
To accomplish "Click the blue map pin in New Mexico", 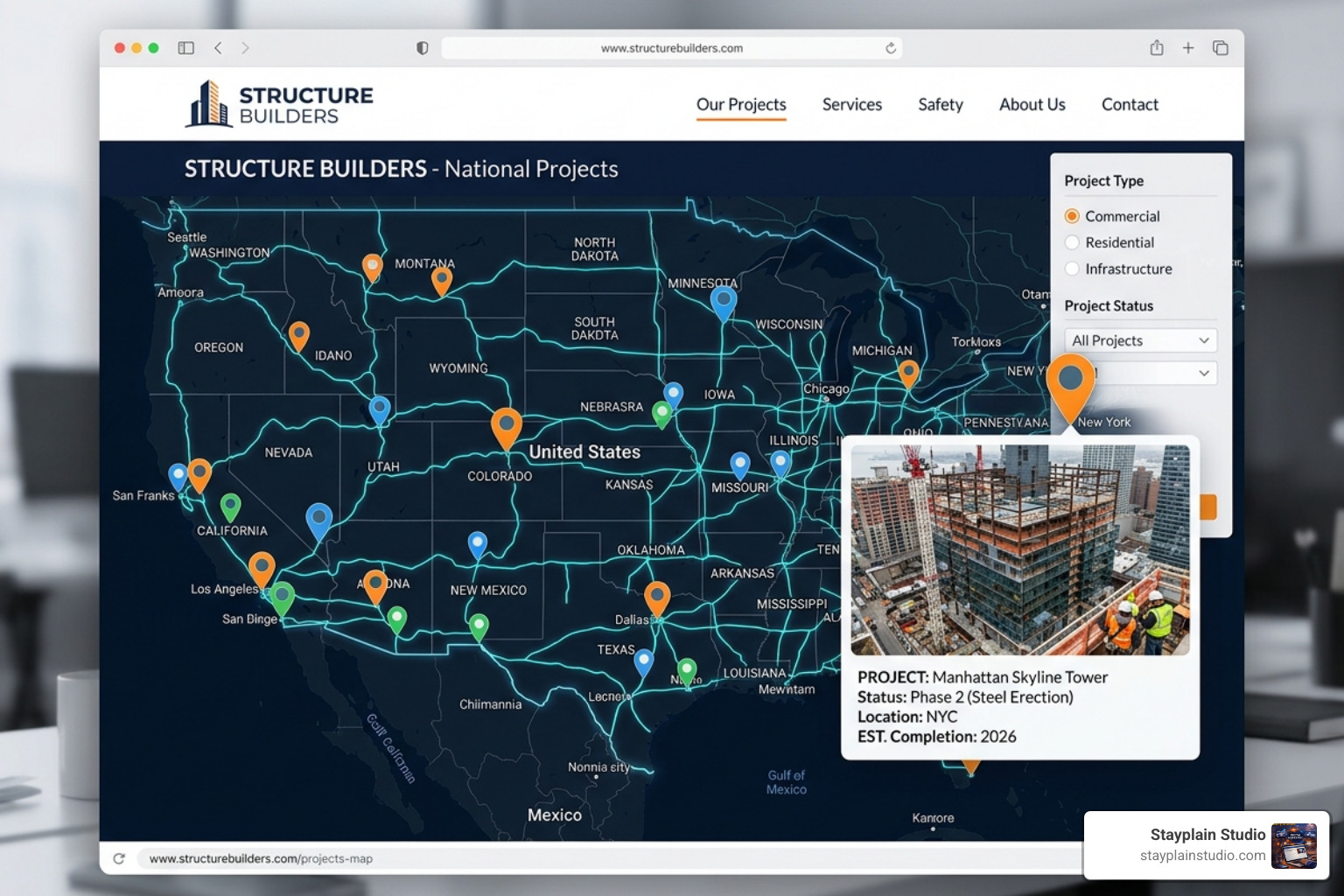I will tap(478, 545).
